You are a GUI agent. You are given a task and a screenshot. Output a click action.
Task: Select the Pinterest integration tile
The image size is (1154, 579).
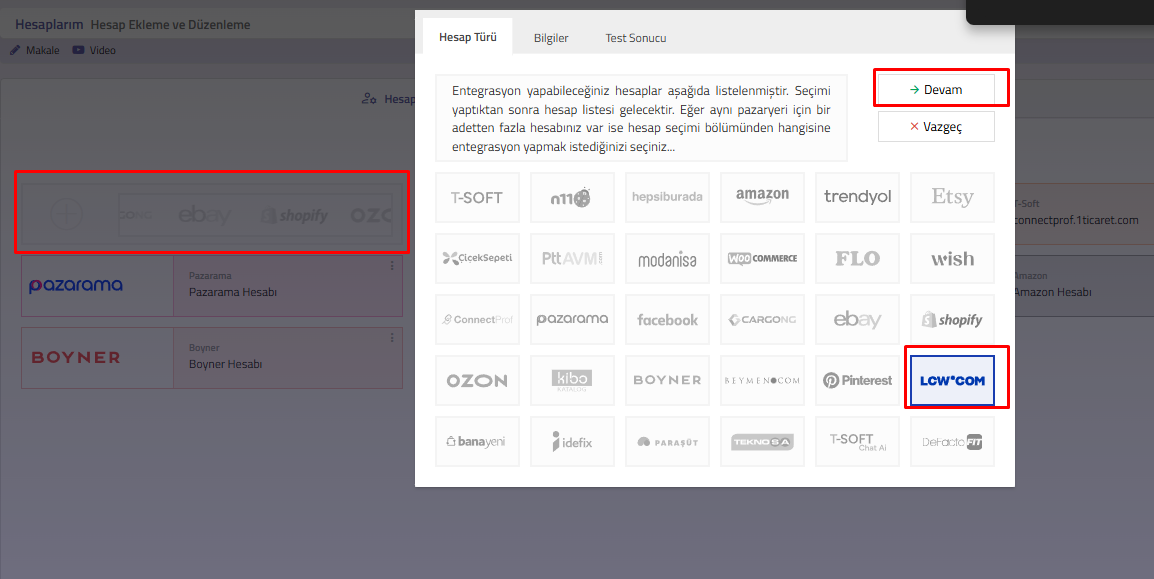(857, 380)
